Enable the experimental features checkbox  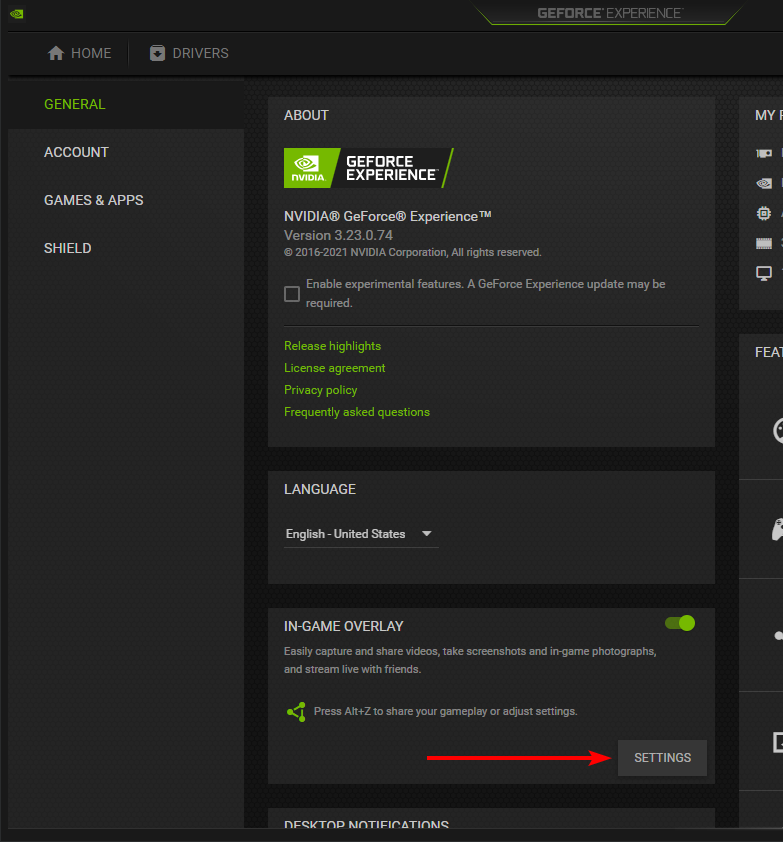point(292,294)
